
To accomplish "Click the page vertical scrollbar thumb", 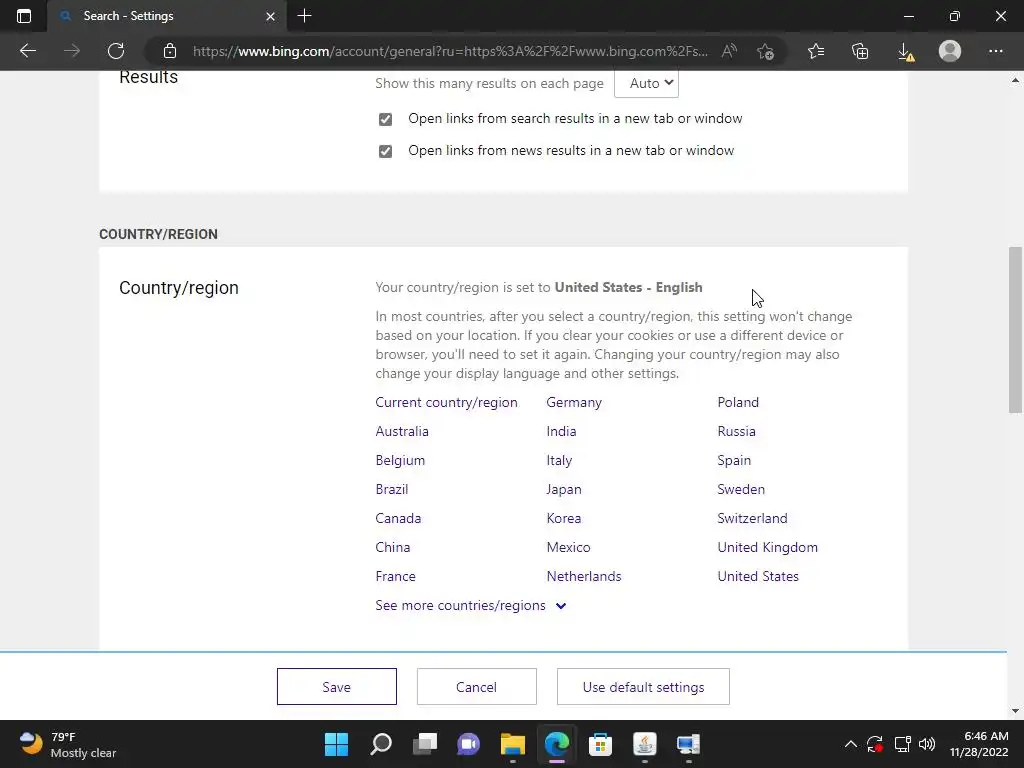I will 1015,330.
